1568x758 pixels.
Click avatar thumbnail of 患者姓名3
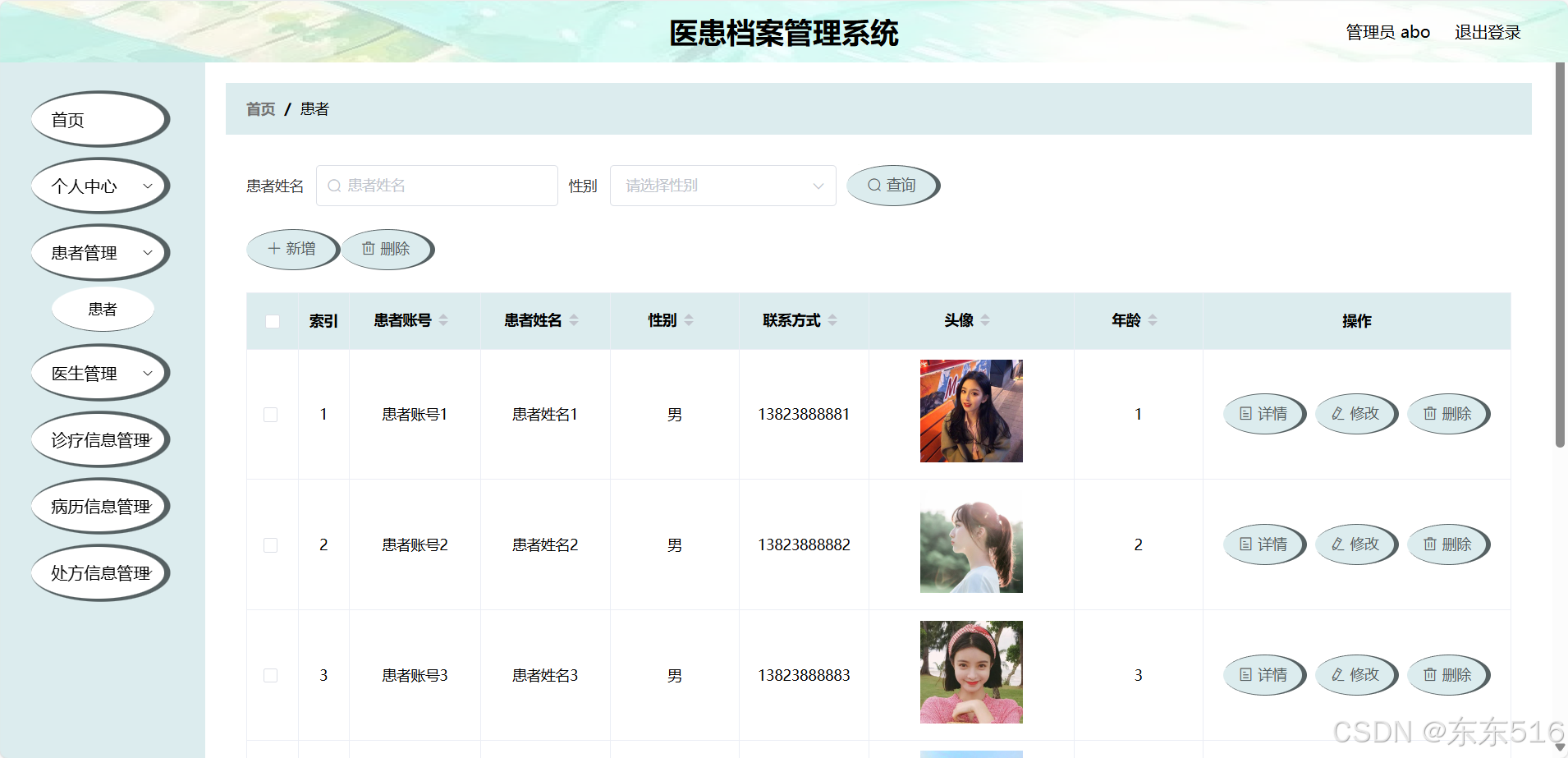pos(971,672)
